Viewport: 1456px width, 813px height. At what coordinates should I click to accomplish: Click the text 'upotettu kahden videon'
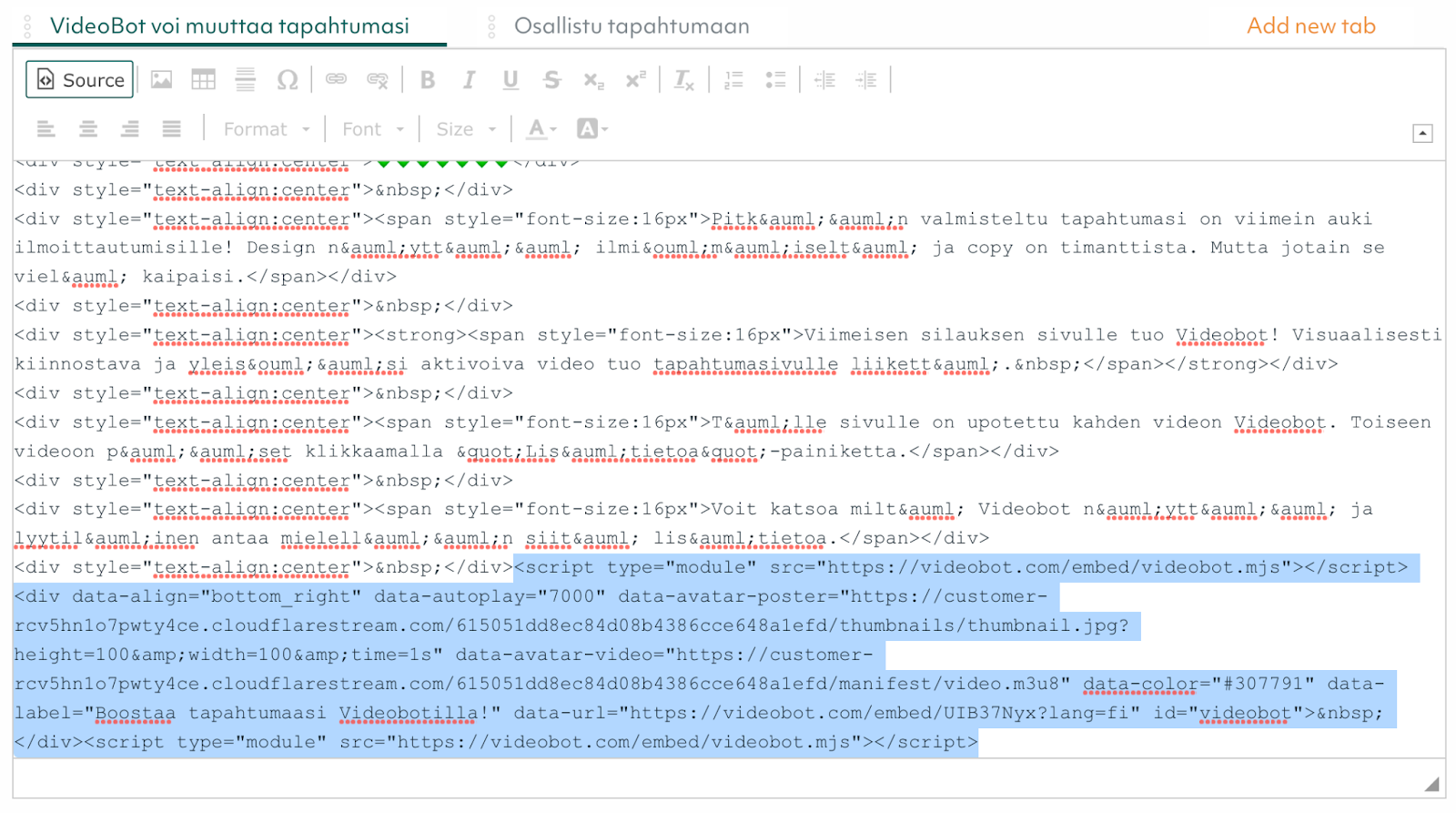[1096, 422]
